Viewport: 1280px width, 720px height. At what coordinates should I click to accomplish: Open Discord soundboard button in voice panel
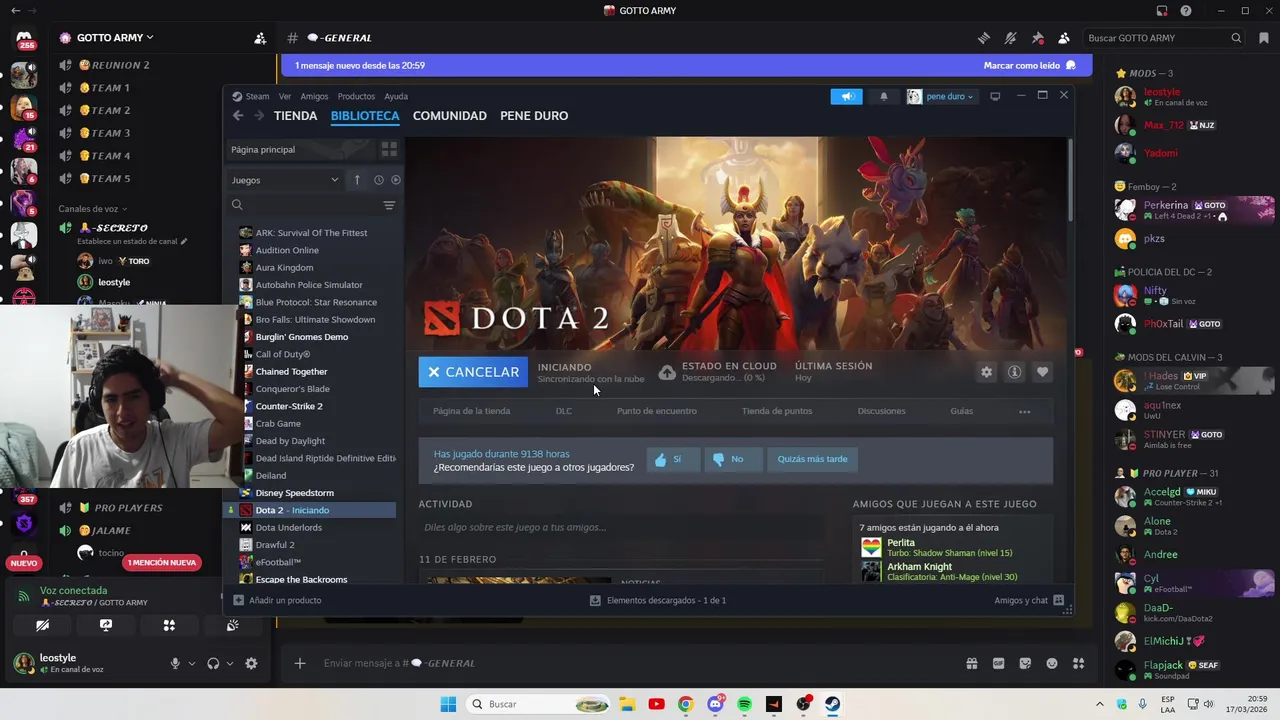click(232, 625)
